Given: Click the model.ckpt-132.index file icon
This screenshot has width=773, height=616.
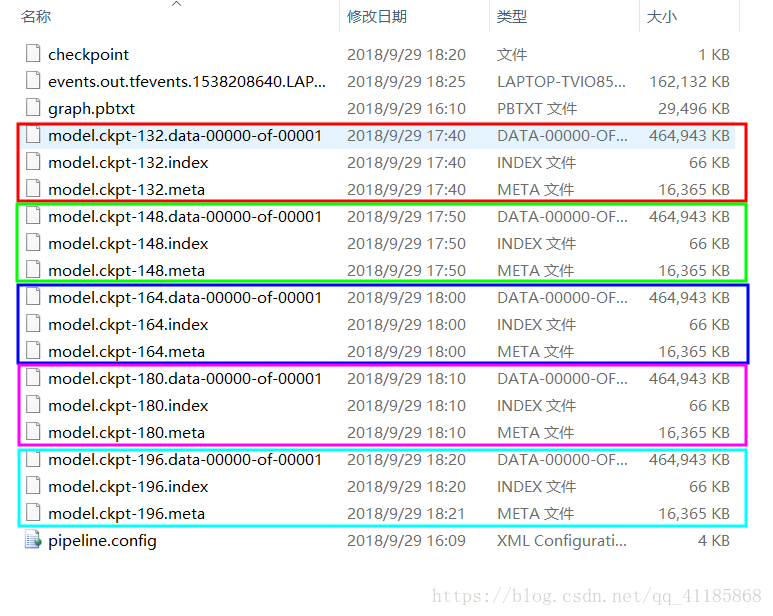Looking at the screenshot, I should tap(33, 162).
